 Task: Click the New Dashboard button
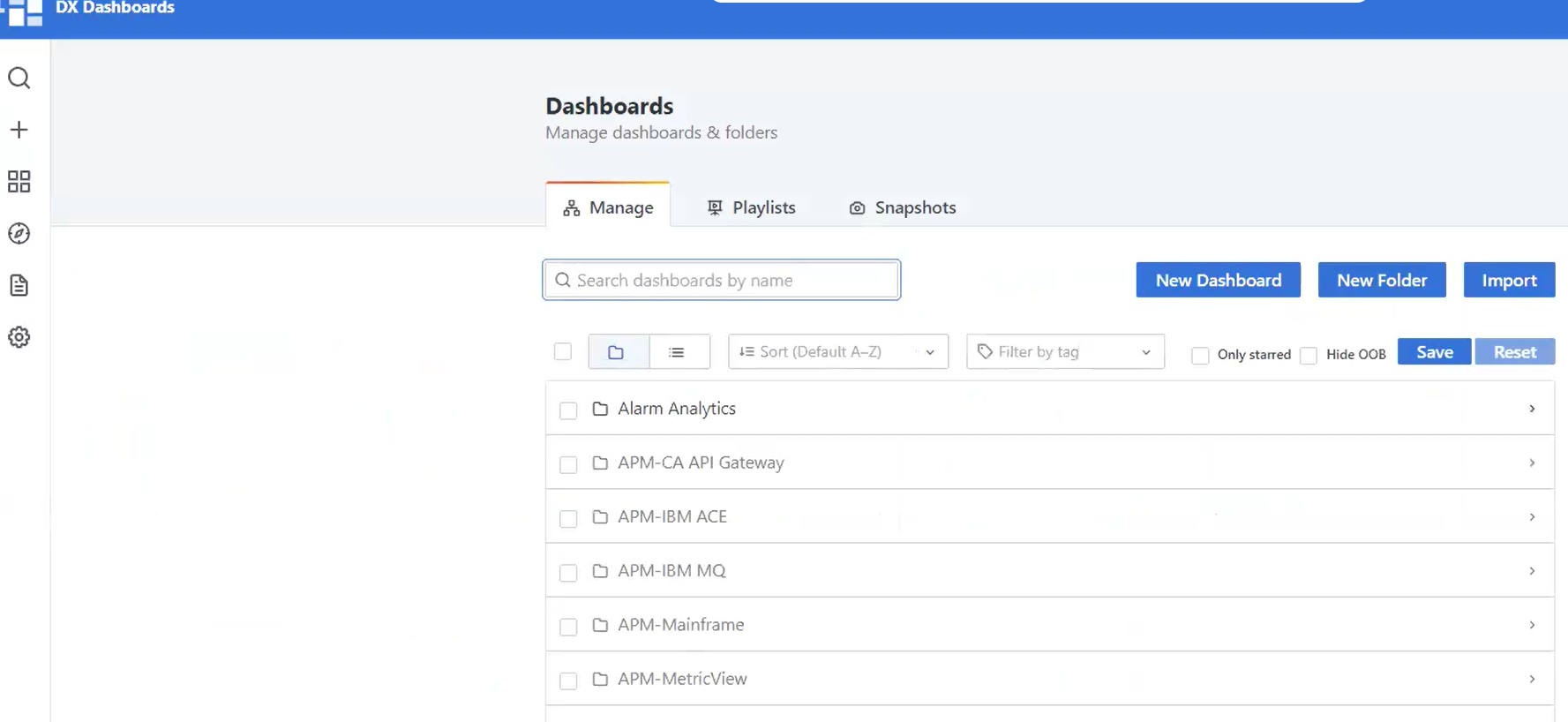(1218, 280)
